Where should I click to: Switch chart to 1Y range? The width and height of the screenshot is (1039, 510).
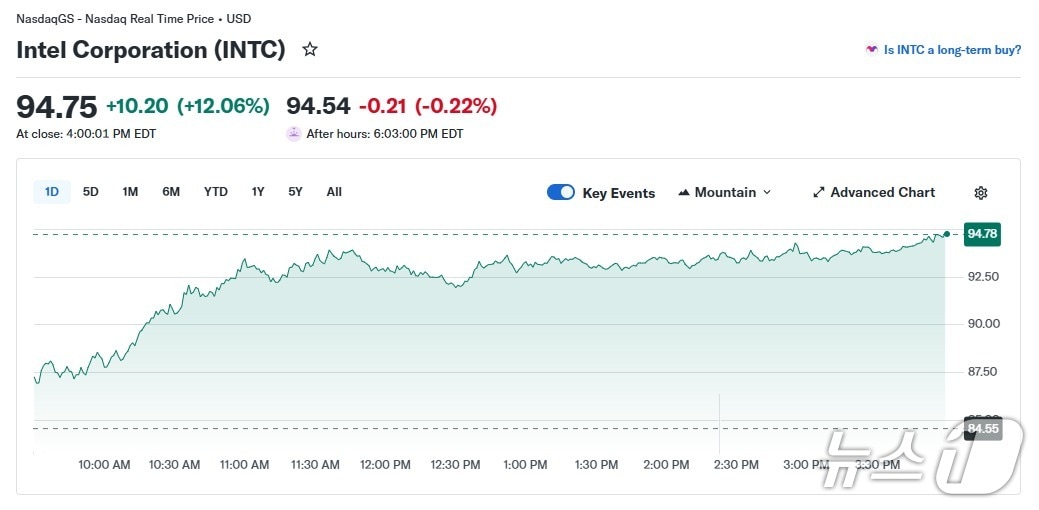click(258, 192)
